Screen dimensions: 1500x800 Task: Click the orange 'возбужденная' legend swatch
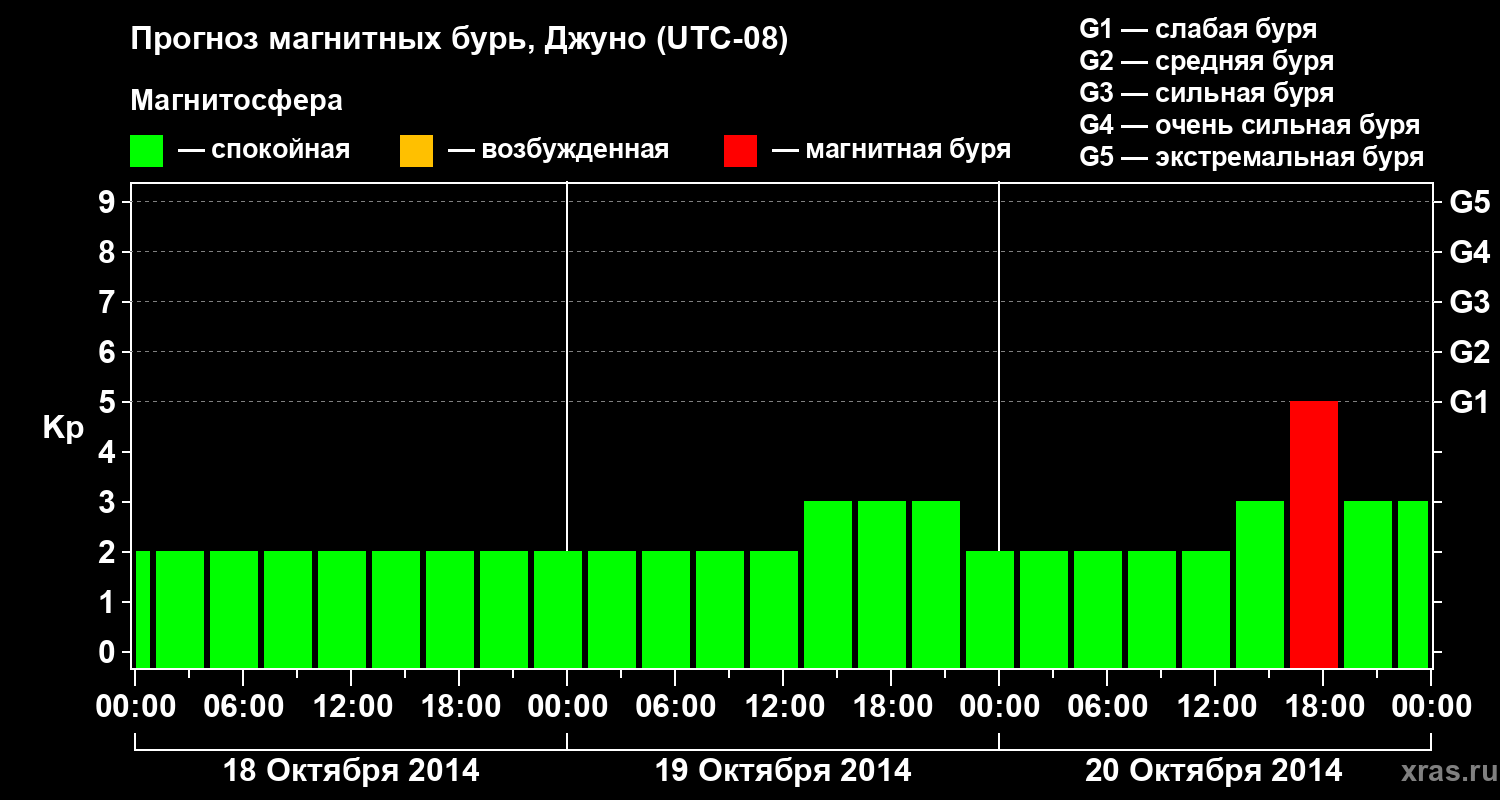[416, 151]
